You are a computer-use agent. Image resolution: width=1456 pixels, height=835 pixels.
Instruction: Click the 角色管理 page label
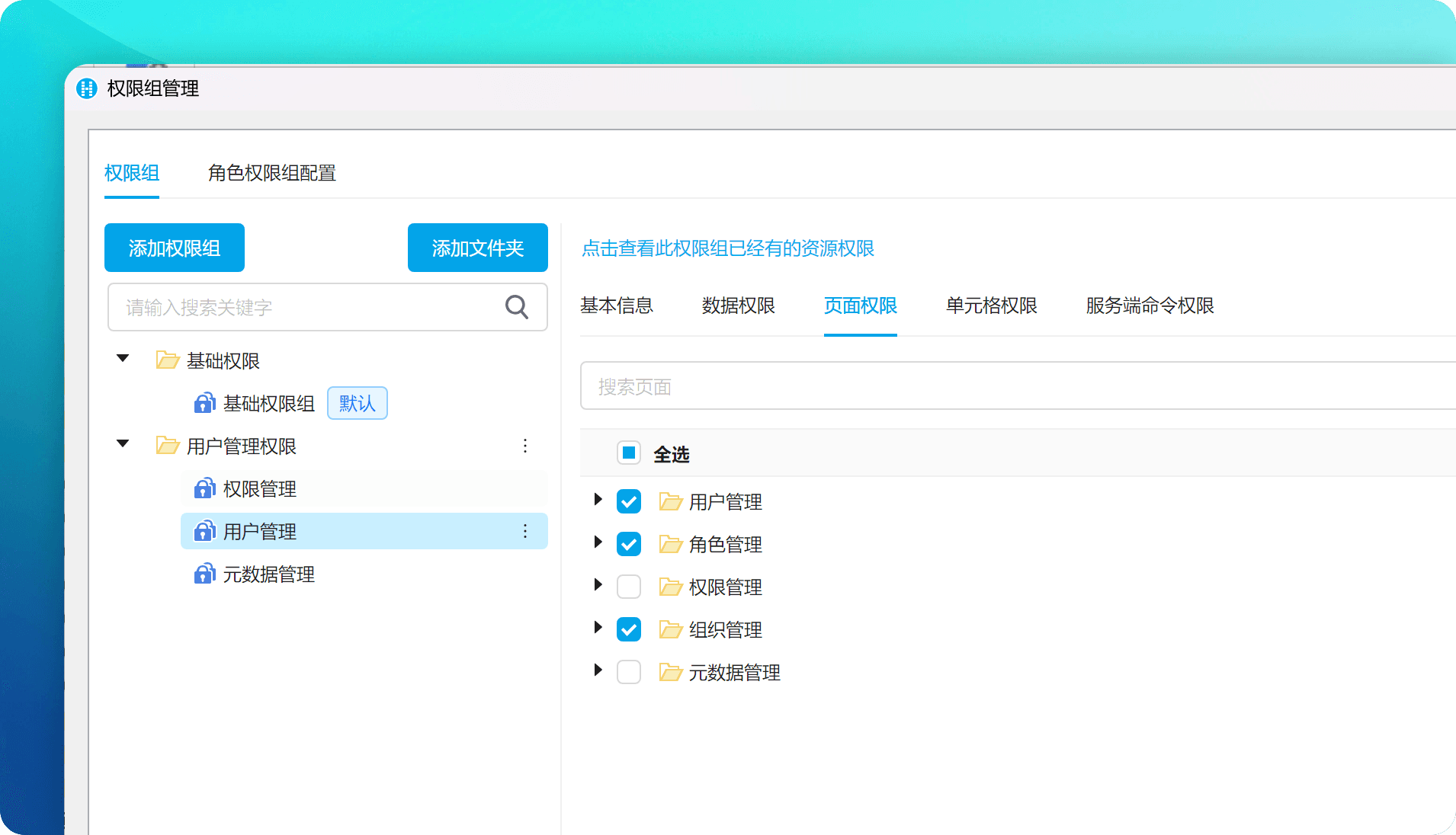pyautogui.click(x=726, y=545)
